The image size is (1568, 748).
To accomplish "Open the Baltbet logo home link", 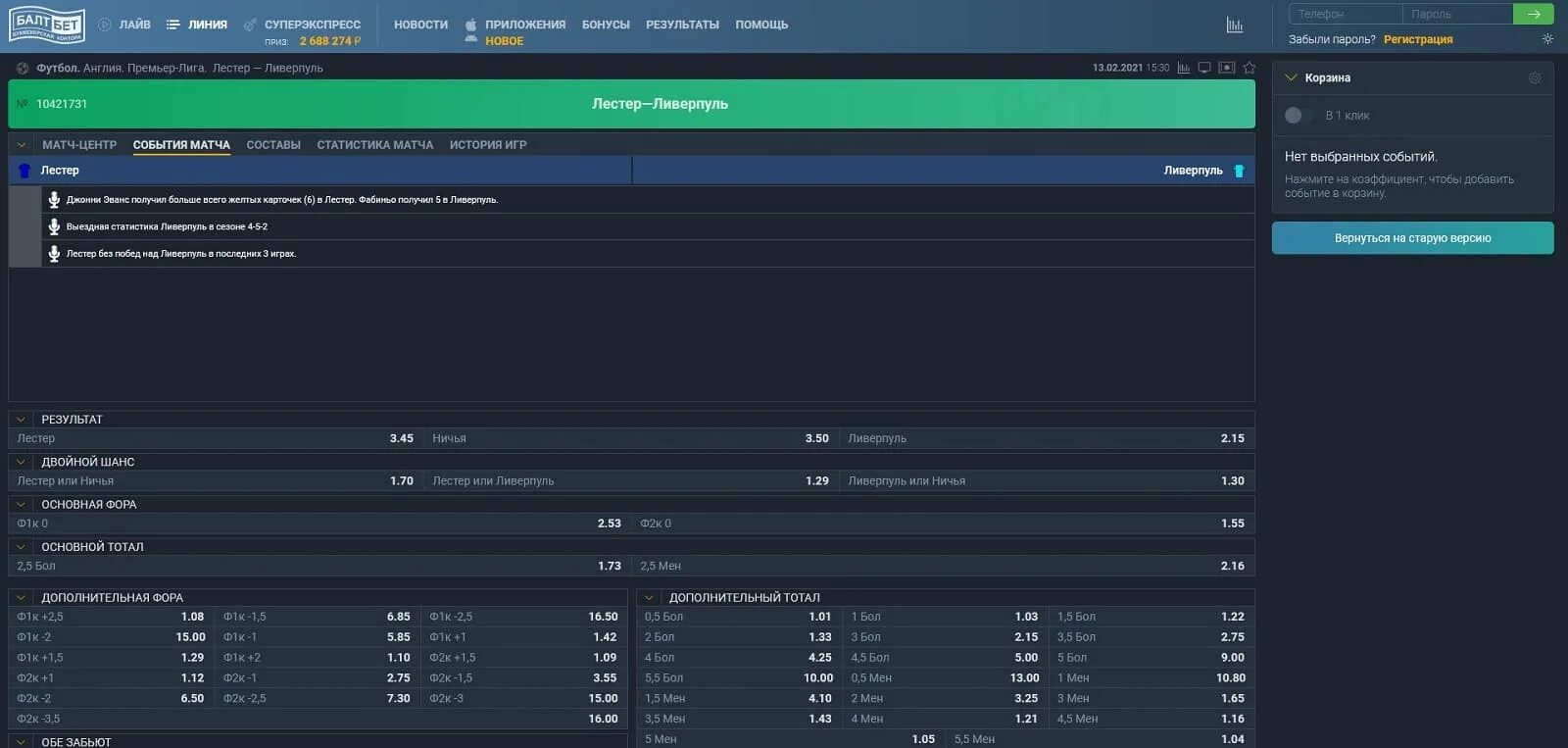I will [47, 25].
